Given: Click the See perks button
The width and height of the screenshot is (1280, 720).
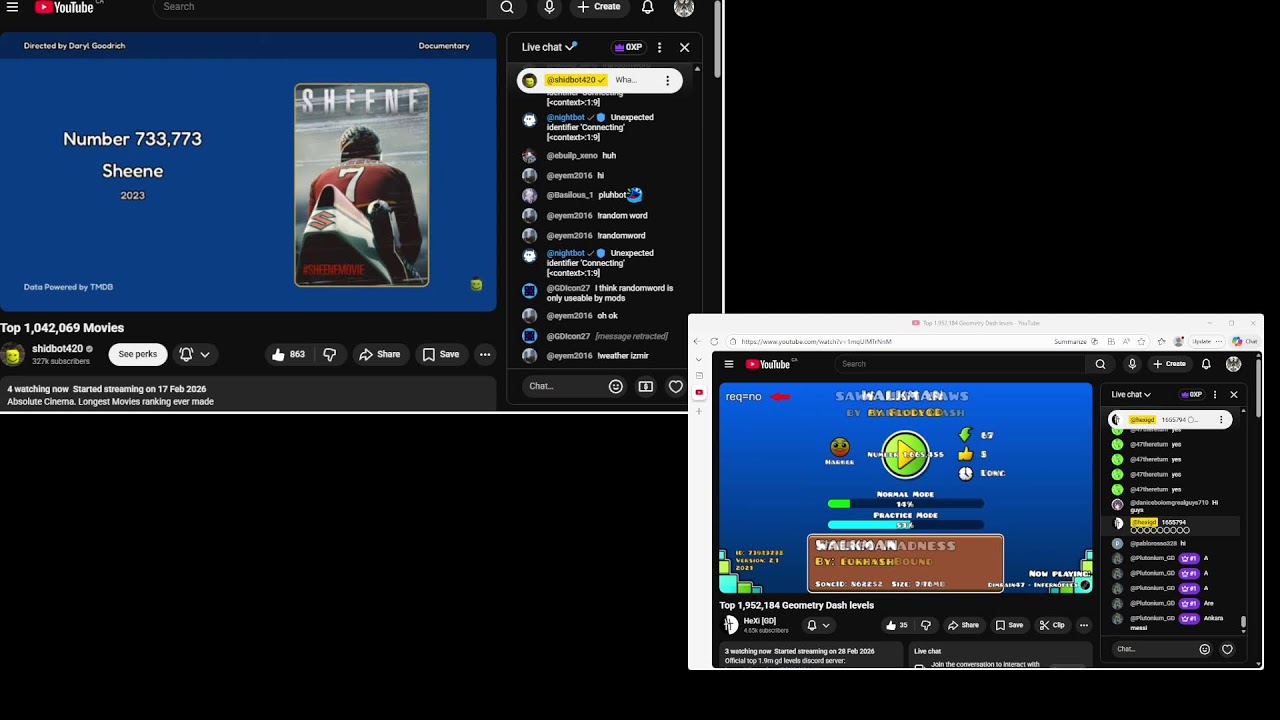Looking at the screenshot, I should [138, 354].
